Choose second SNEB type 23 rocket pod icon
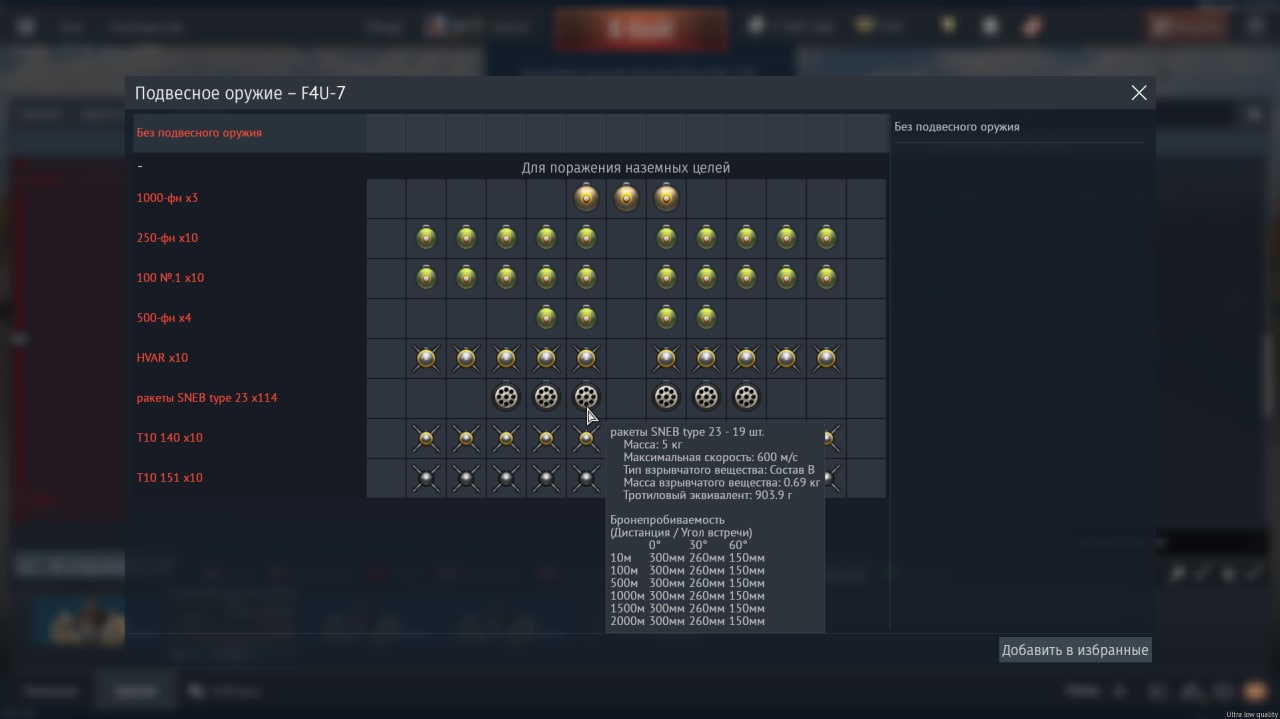This screenshot has width=1280, height=719. (546, 398)
